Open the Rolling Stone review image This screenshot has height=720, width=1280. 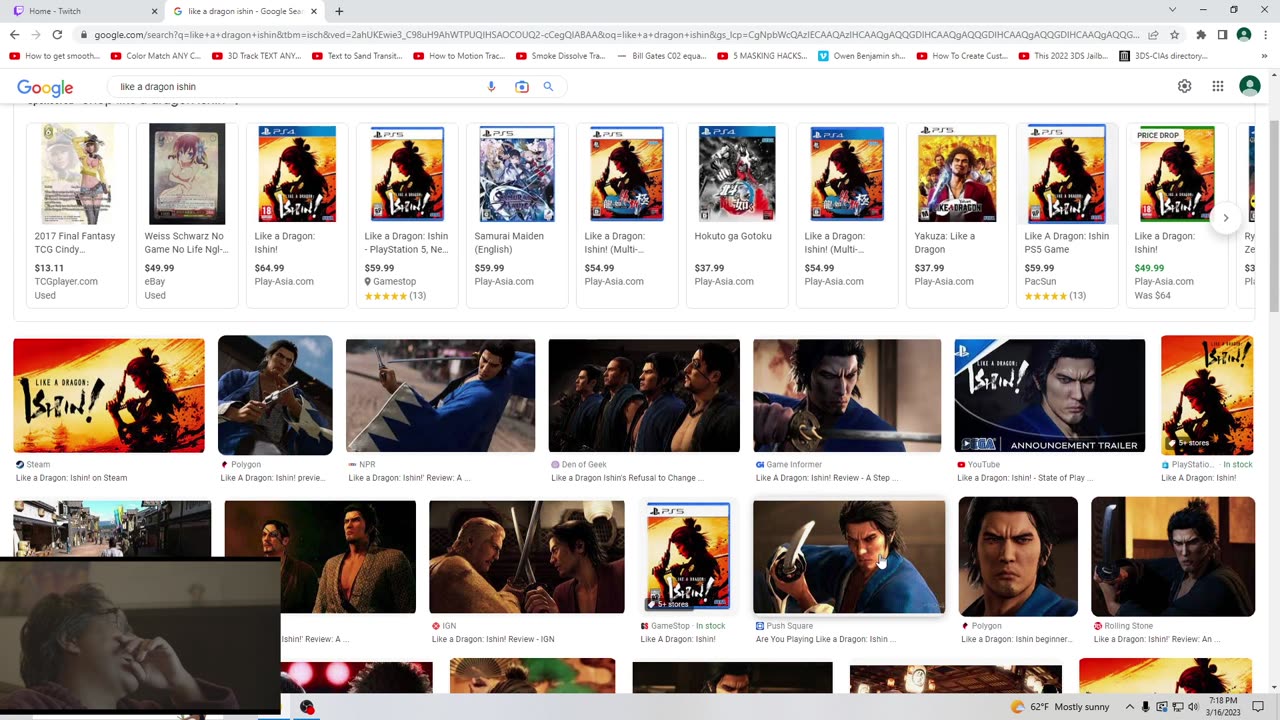click(1173, 557)
